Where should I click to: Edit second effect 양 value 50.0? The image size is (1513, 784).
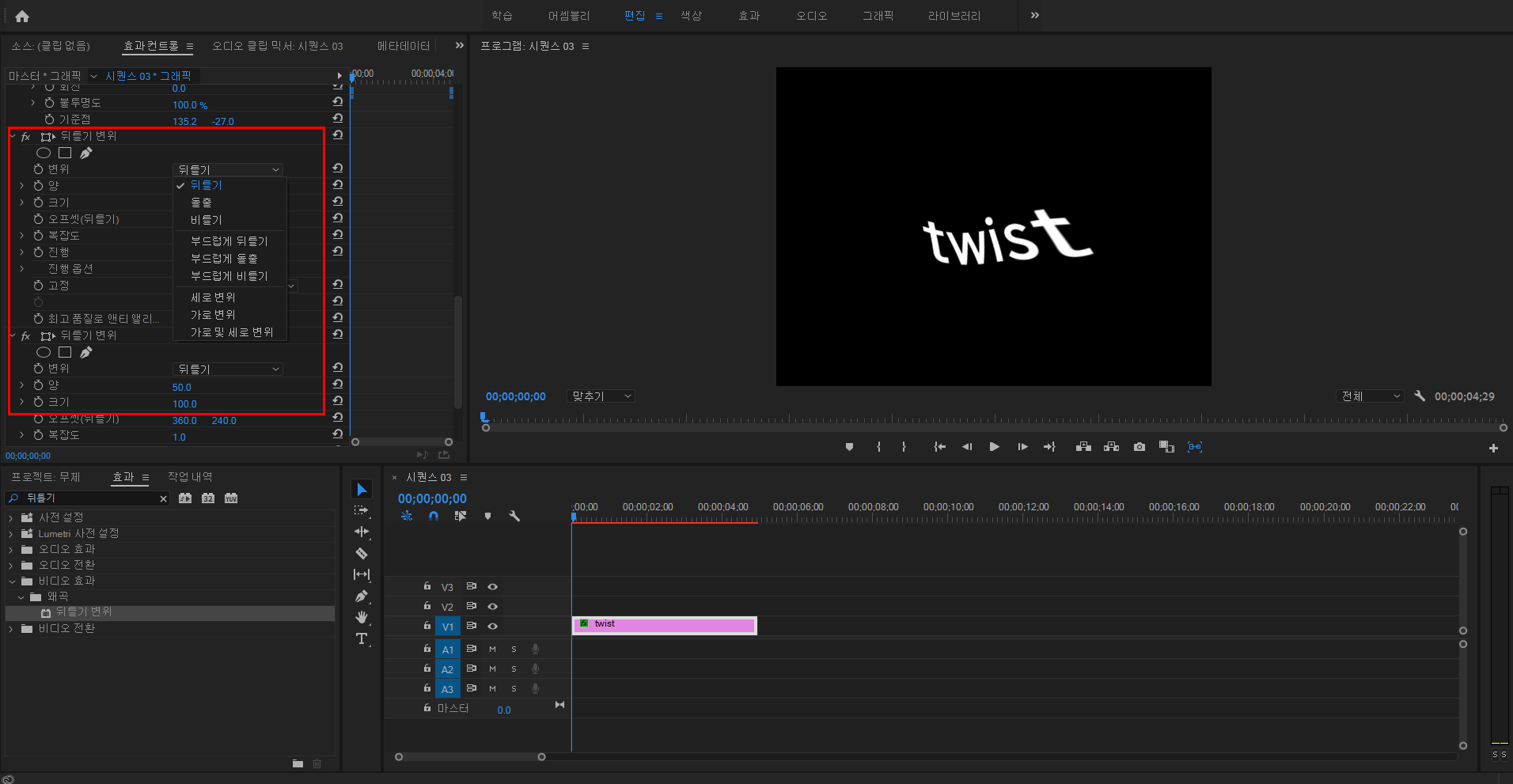click(182, 388)
